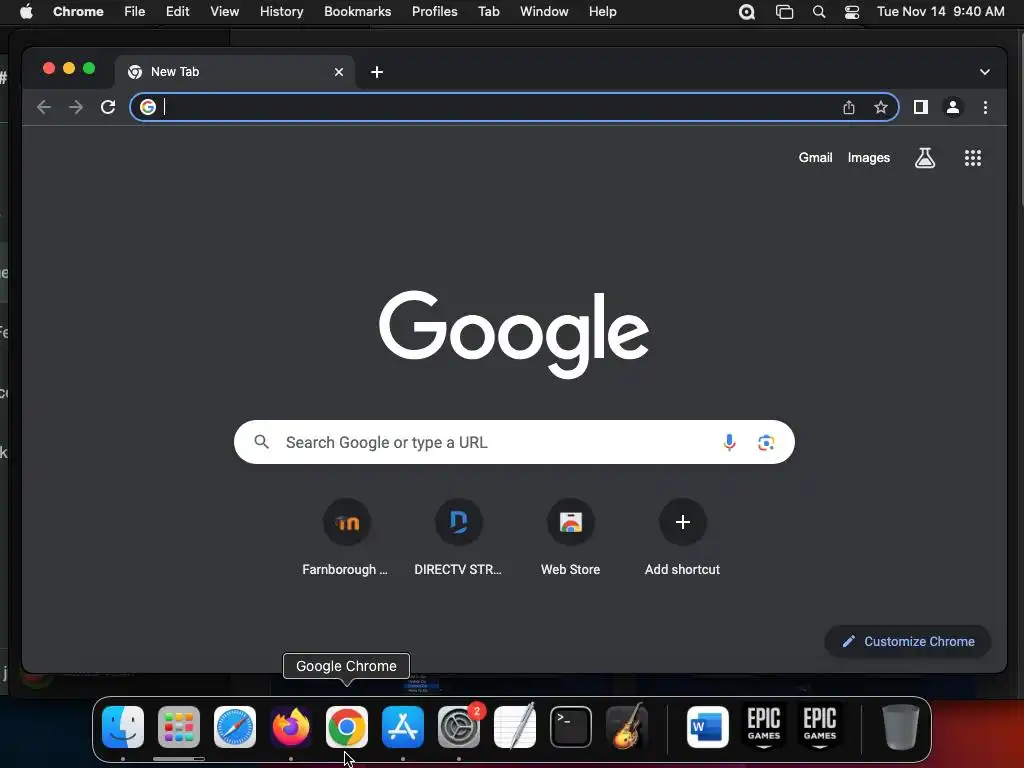This screenshot has height=768, width=1024.
Task: Click the Google site icon in address bar
Action: click(148, 107)
